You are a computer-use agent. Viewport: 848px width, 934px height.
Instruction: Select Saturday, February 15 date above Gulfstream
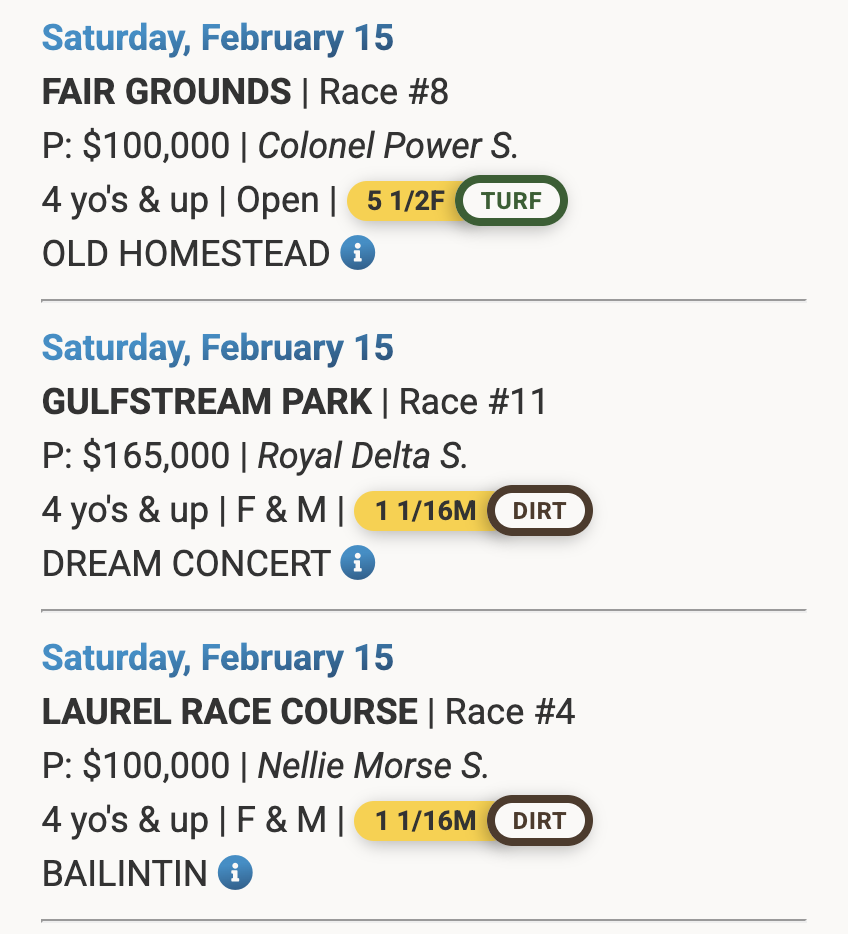217,349
